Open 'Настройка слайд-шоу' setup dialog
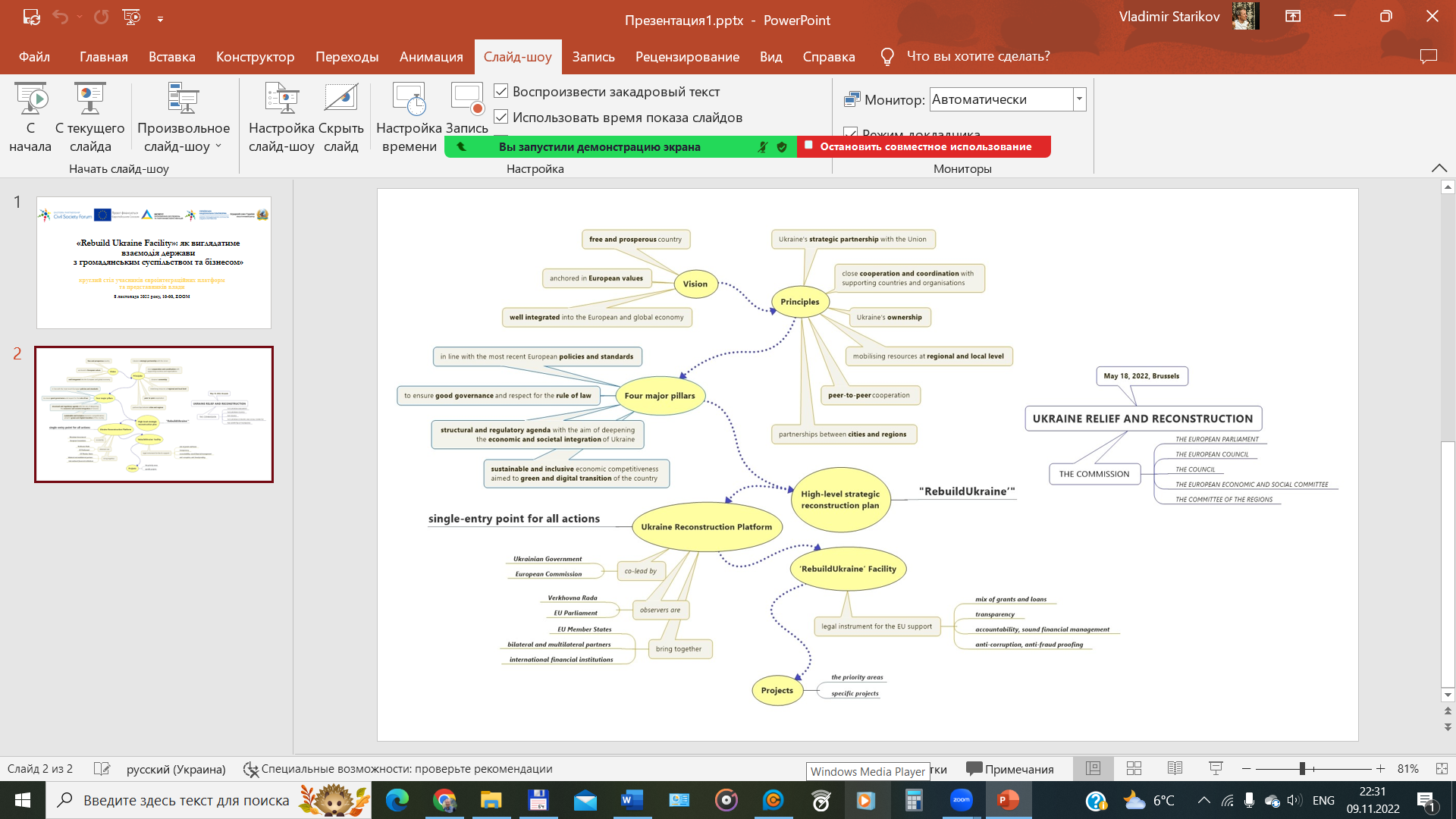Image resolution: width=1456 pixels, height=819 pixels. click(281, 118)
